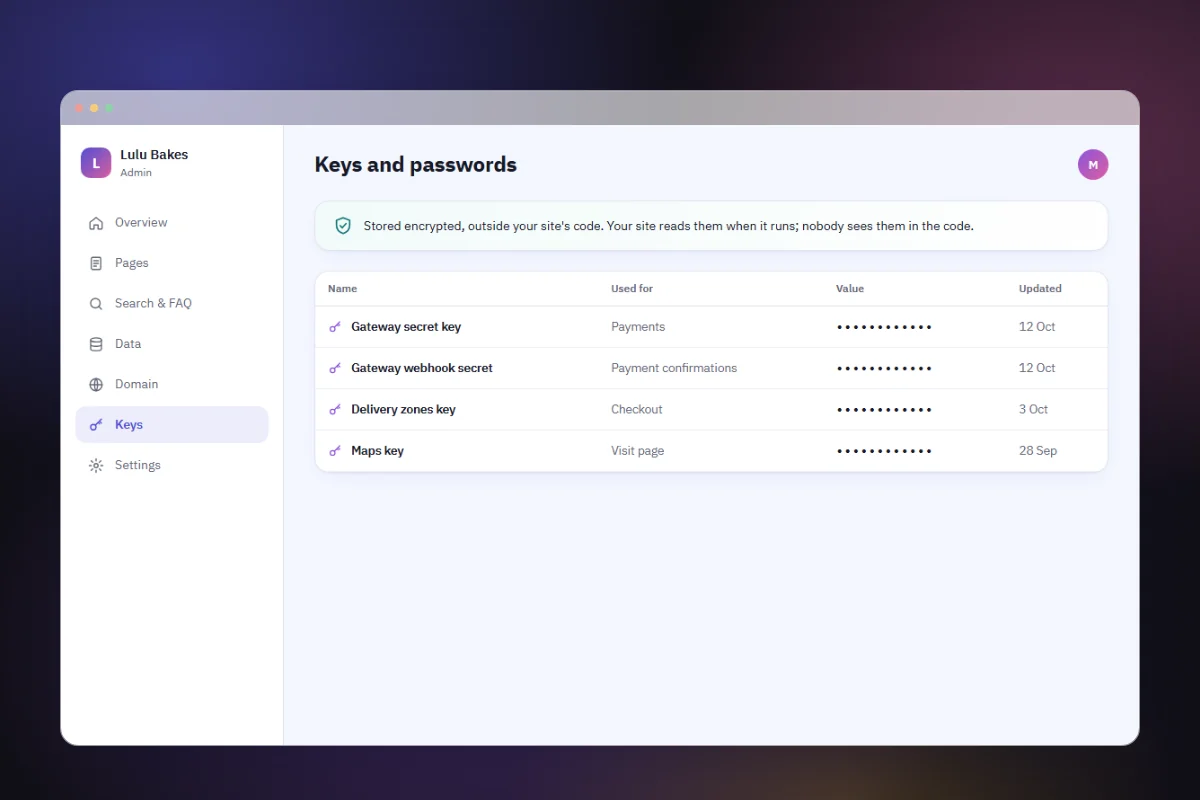Click the Payments usage cell
Image resolution: width=1200 pixels, height=800 pixels.
638,327
